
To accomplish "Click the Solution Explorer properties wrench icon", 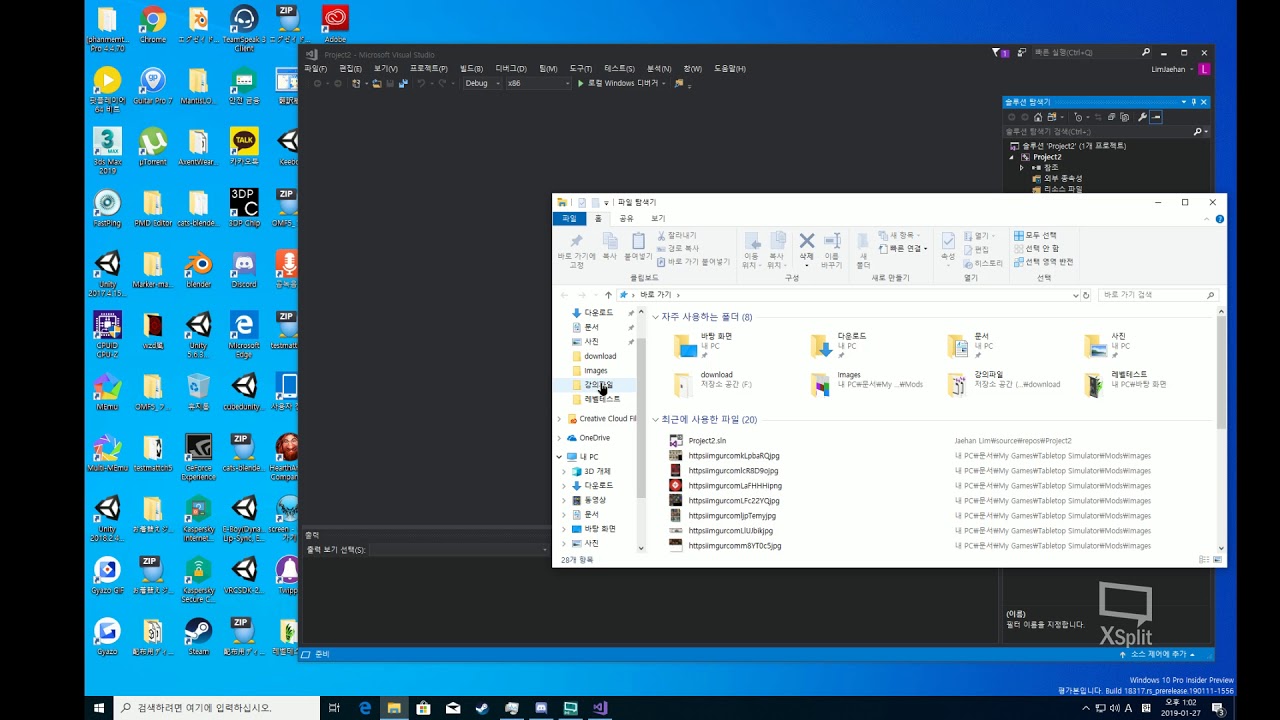I will [1142, 117].
